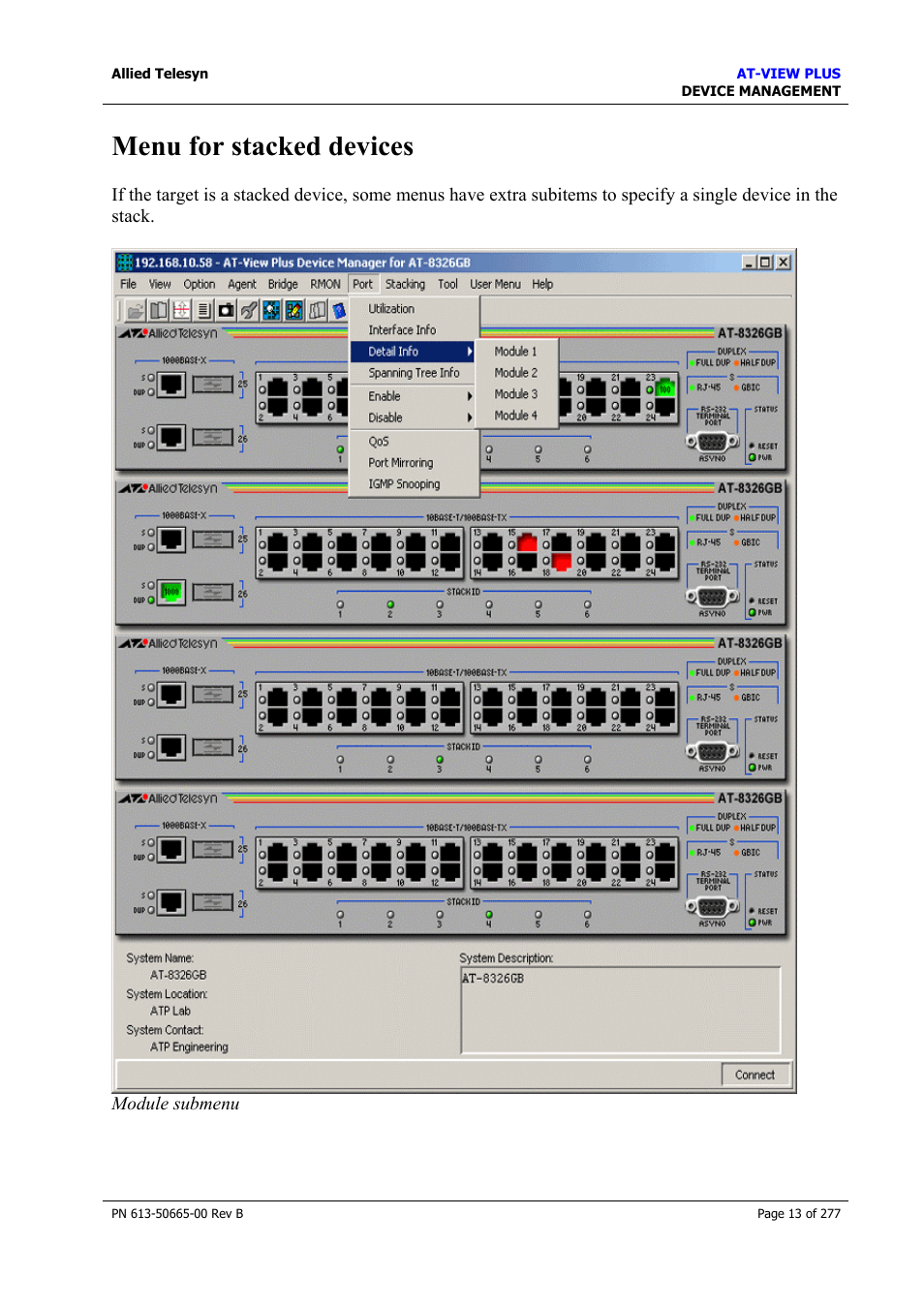Click the RS-232 connector on the stack ID 4 unit

712,907
